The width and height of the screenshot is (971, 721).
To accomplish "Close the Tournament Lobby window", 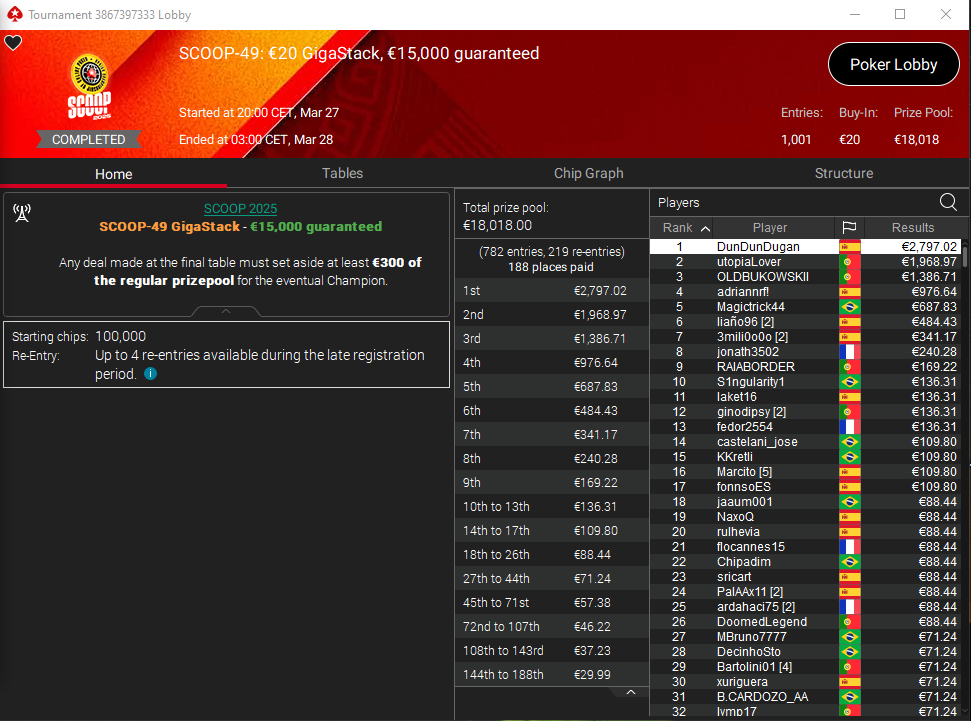I will pos(946,14).
